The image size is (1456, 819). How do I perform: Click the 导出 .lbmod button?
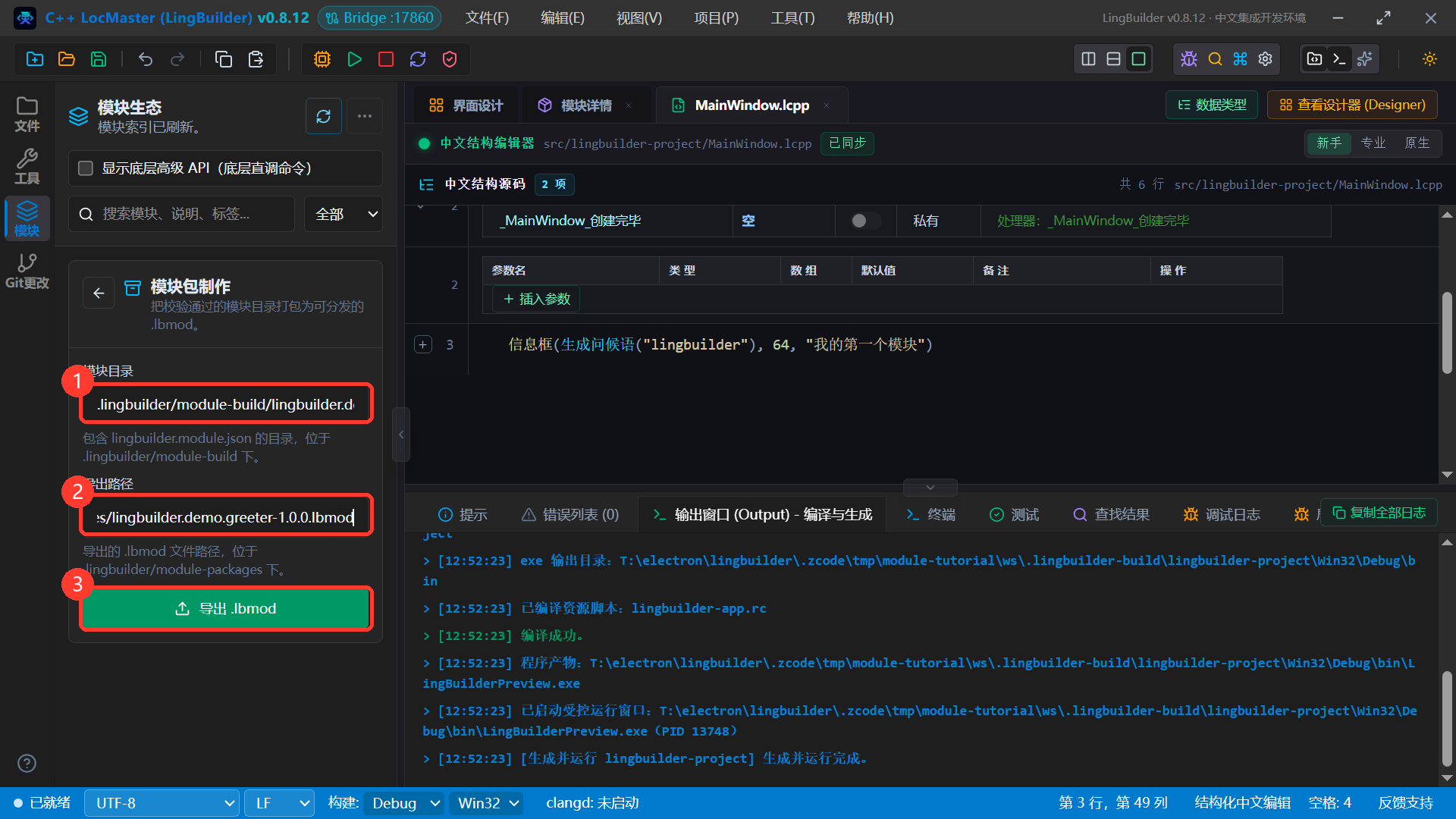pyautogui.click(x=225, y=608)
